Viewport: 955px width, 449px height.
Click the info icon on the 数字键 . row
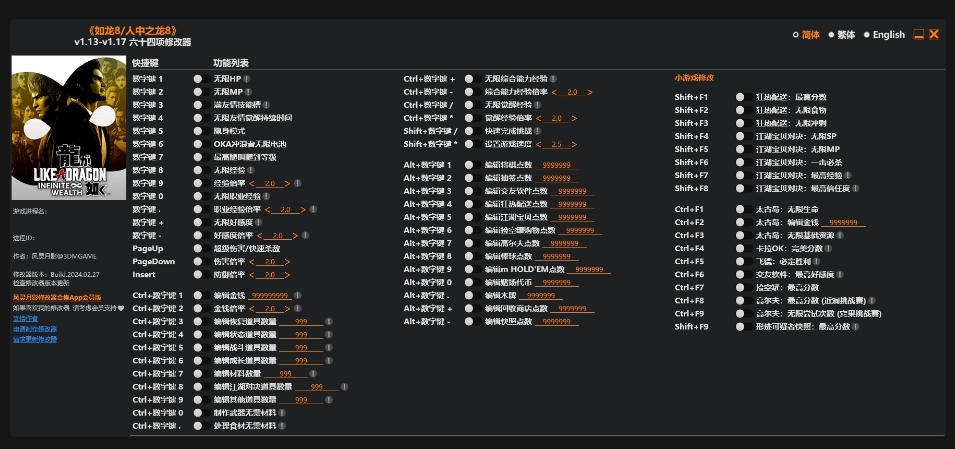(312, 209)
